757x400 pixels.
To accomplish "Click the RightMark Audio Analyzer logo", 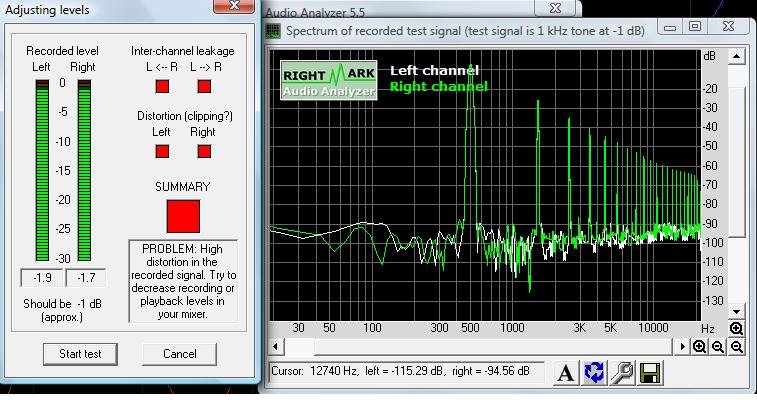I will coord(329,80).
